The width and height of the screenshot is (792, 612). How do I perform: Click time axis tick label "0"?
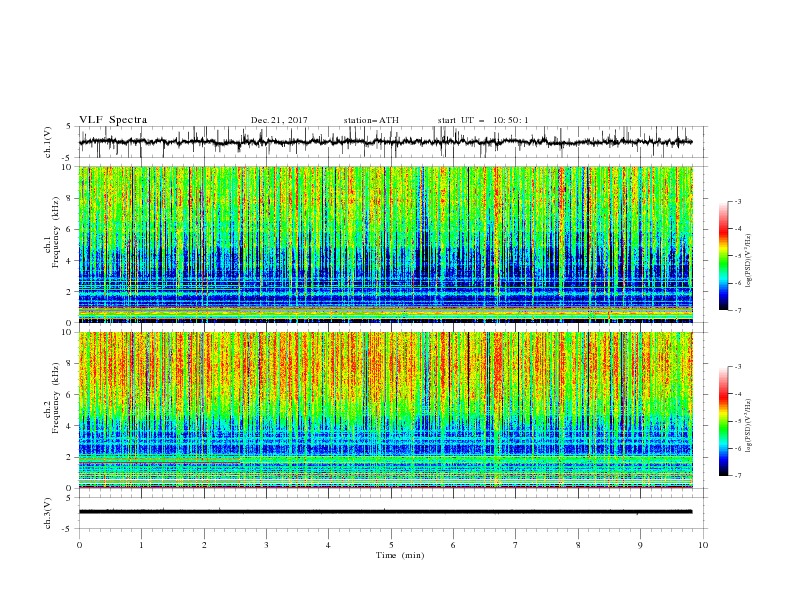click(x=79, y=545)
